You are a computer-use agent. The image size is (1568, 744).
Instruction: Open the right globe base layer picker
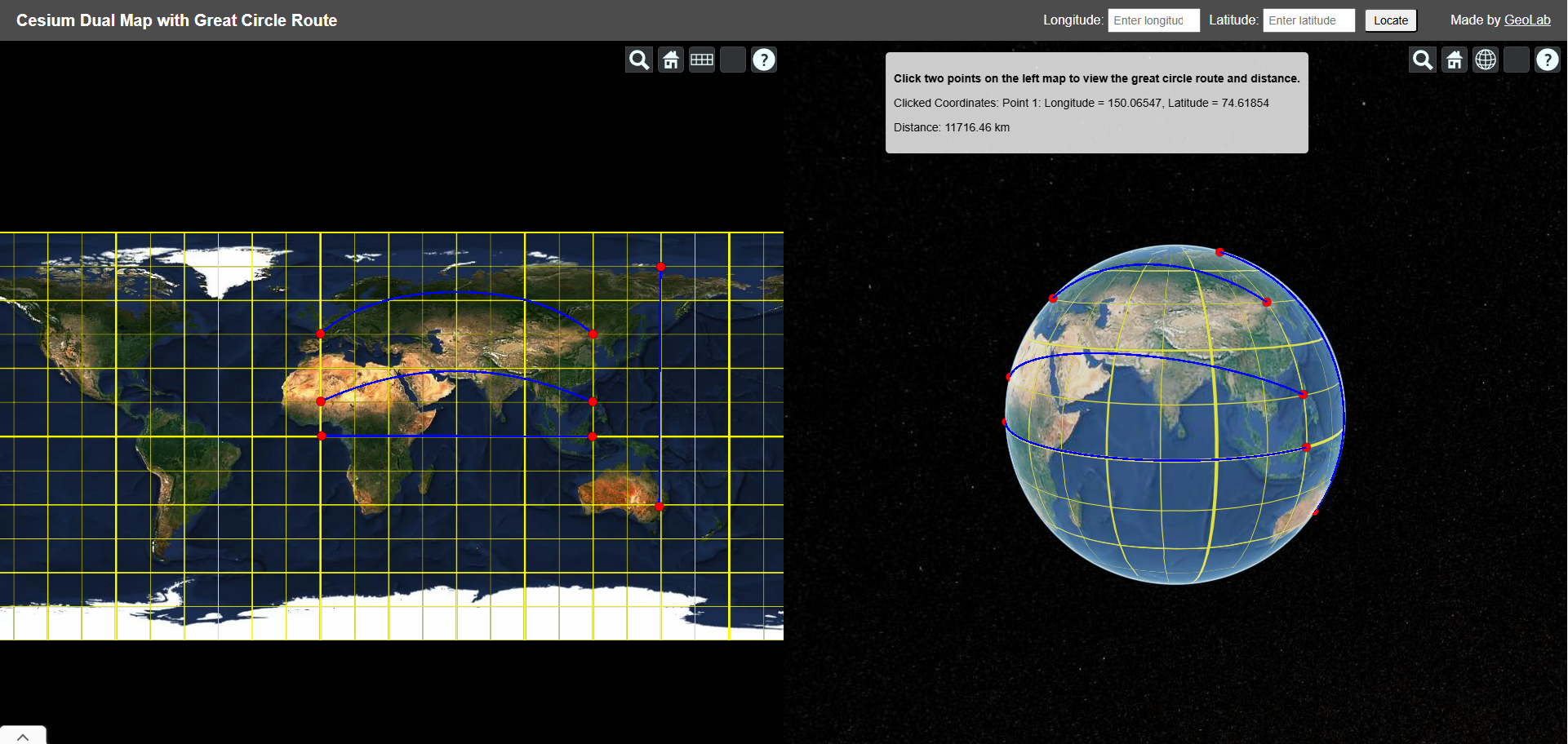[1517, 60]
